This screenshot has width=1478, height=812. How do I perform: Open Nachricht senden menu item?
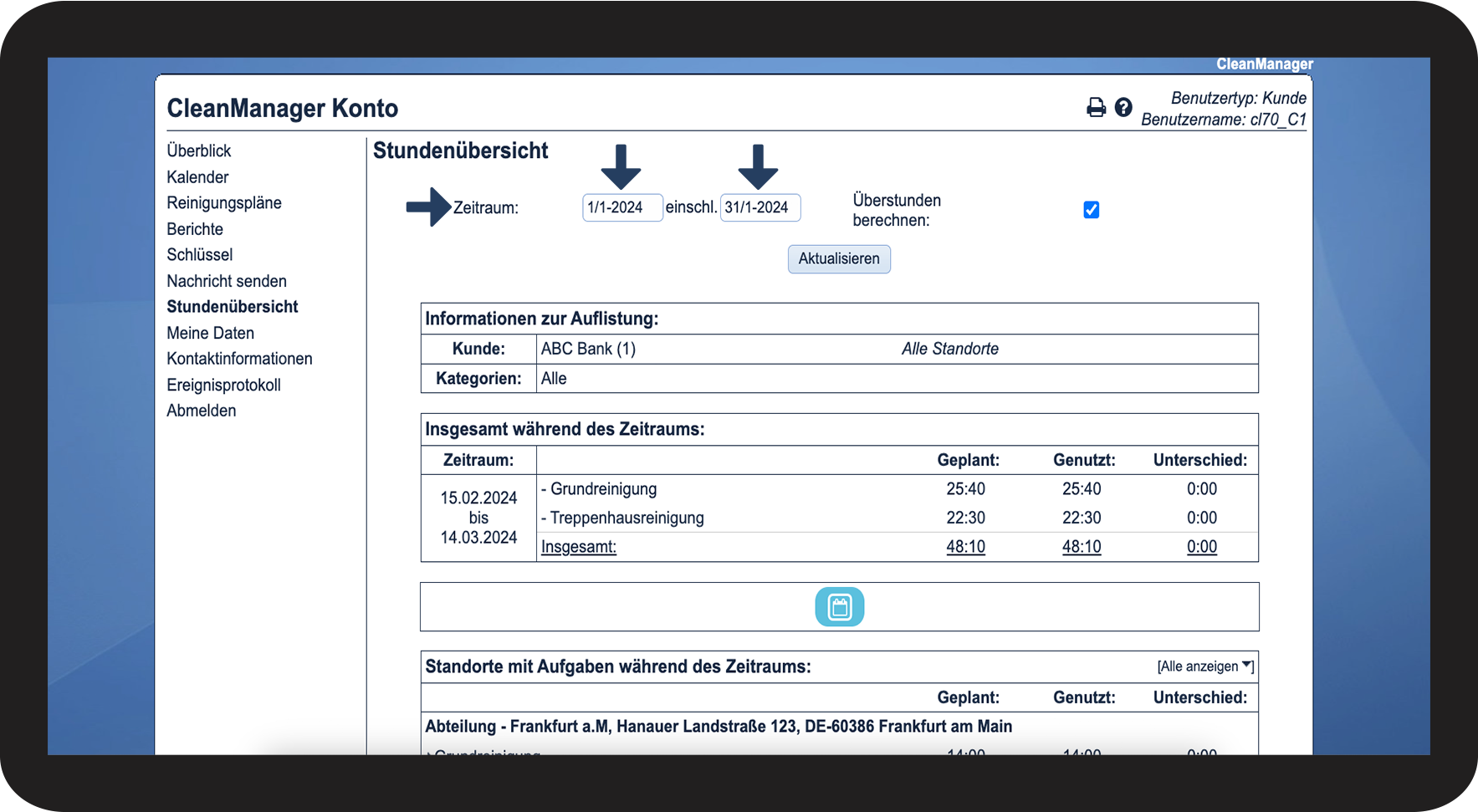pos(227,281)
